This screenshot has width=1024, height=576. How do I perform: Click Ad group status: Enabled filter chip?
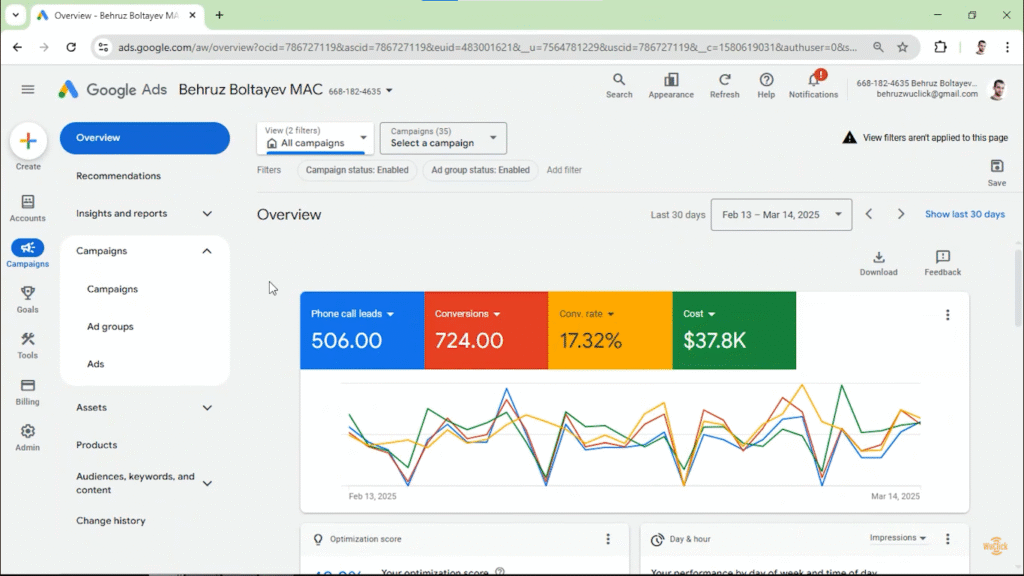pos(481,170)
